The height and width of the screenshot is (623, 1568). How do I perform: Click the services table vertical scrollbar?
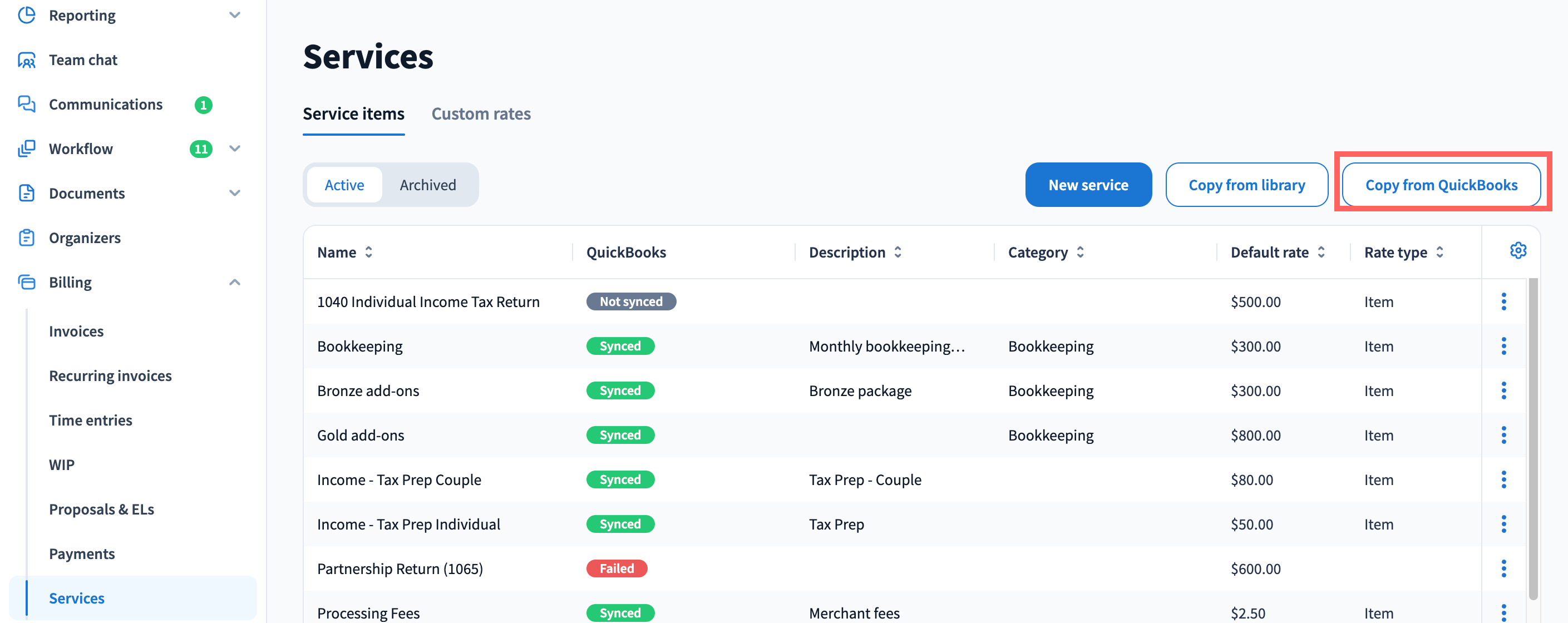click(x=1533, y=438)
